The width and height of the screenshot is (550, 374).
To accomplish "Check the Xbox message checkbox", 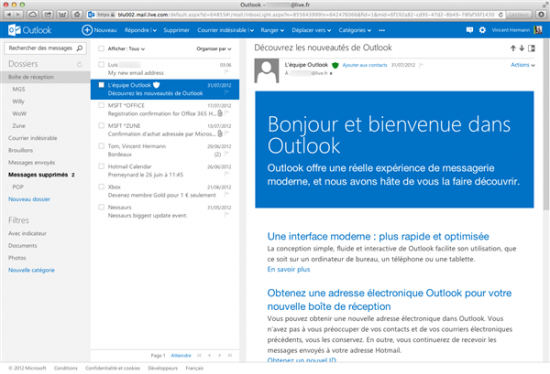I will click(x=101, y=187).
